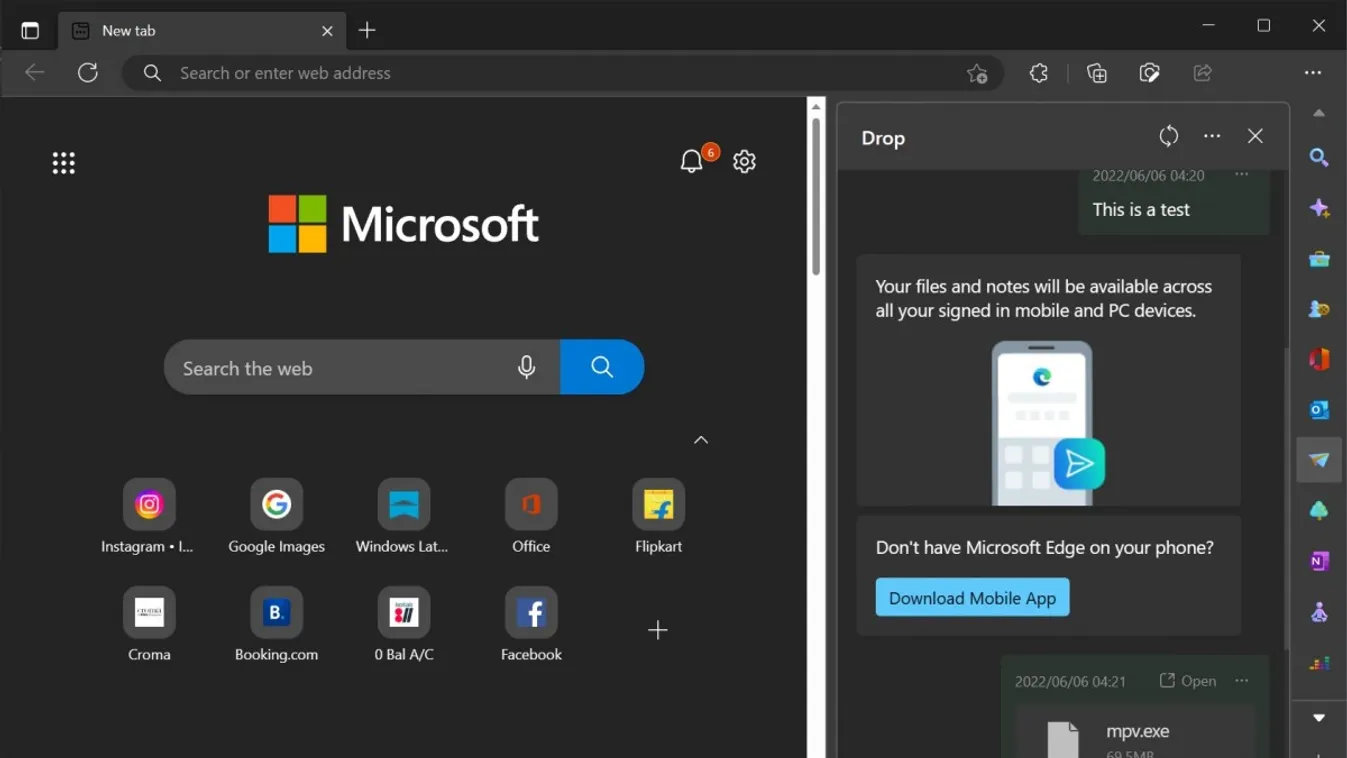1347x758 pixels.
Task: Open the Flipkart quick link
Action: click(x=658, y=517)
